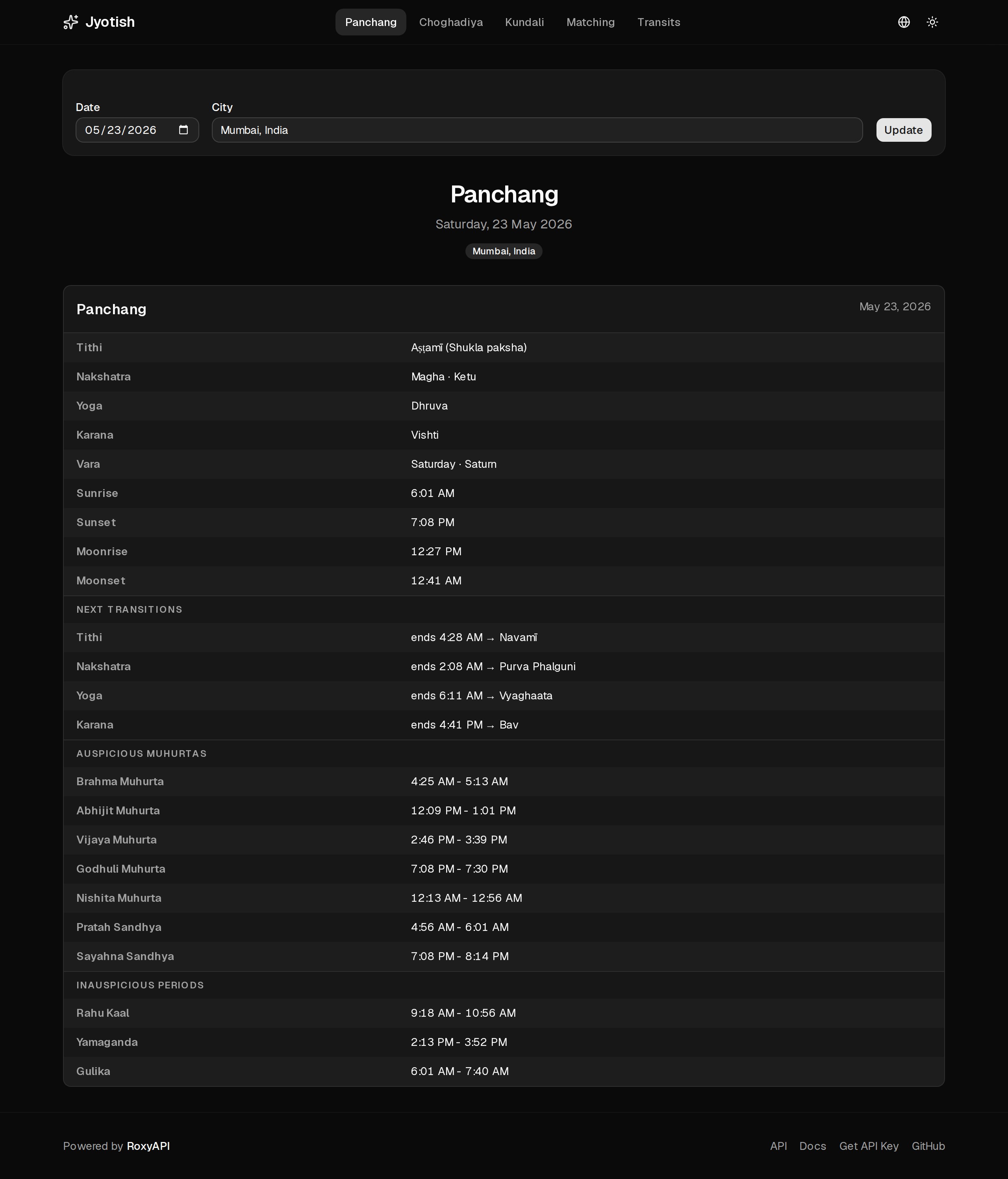Open the GitHub footer link
This screenshot has width=1008, height=1179.
click(928, 1146)
